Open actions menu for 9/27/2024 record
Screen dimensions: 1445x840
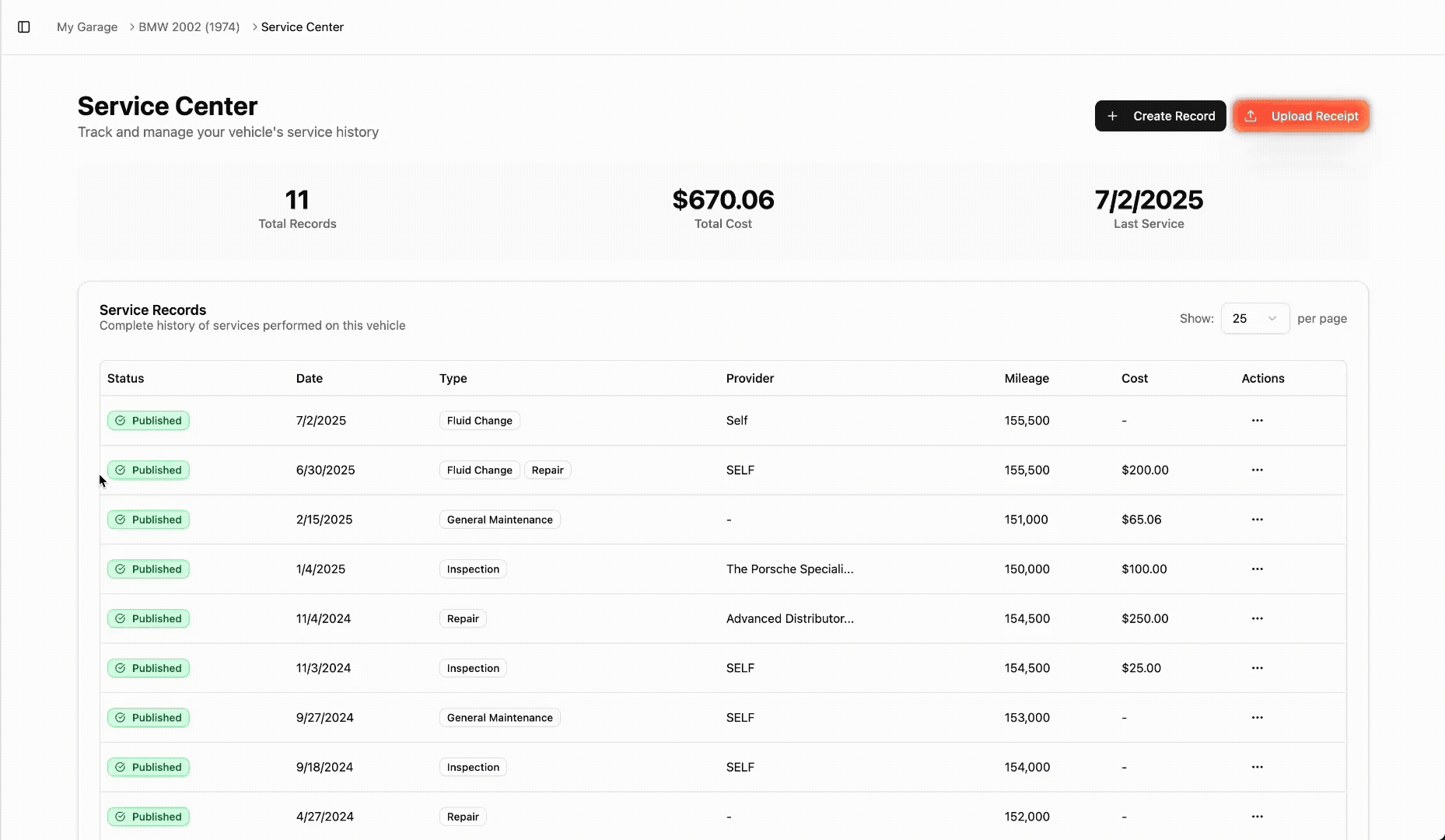[x=1257, y=718]
